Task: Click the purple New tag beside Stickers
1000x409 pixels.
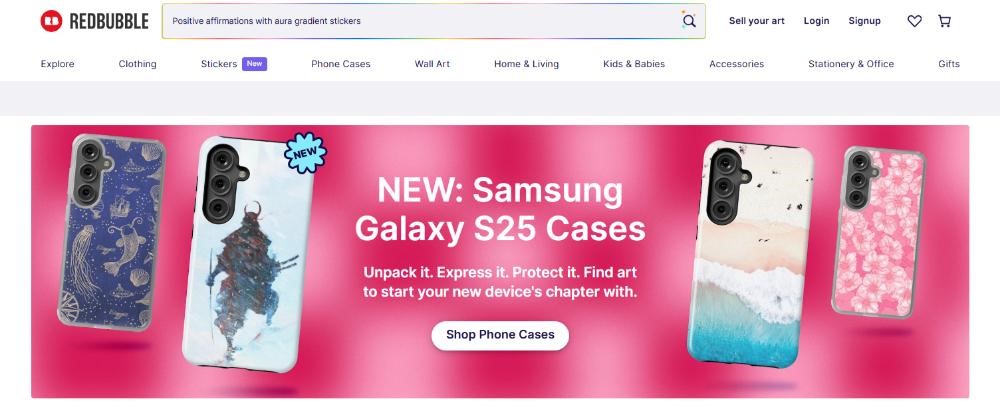Action: 254,64
